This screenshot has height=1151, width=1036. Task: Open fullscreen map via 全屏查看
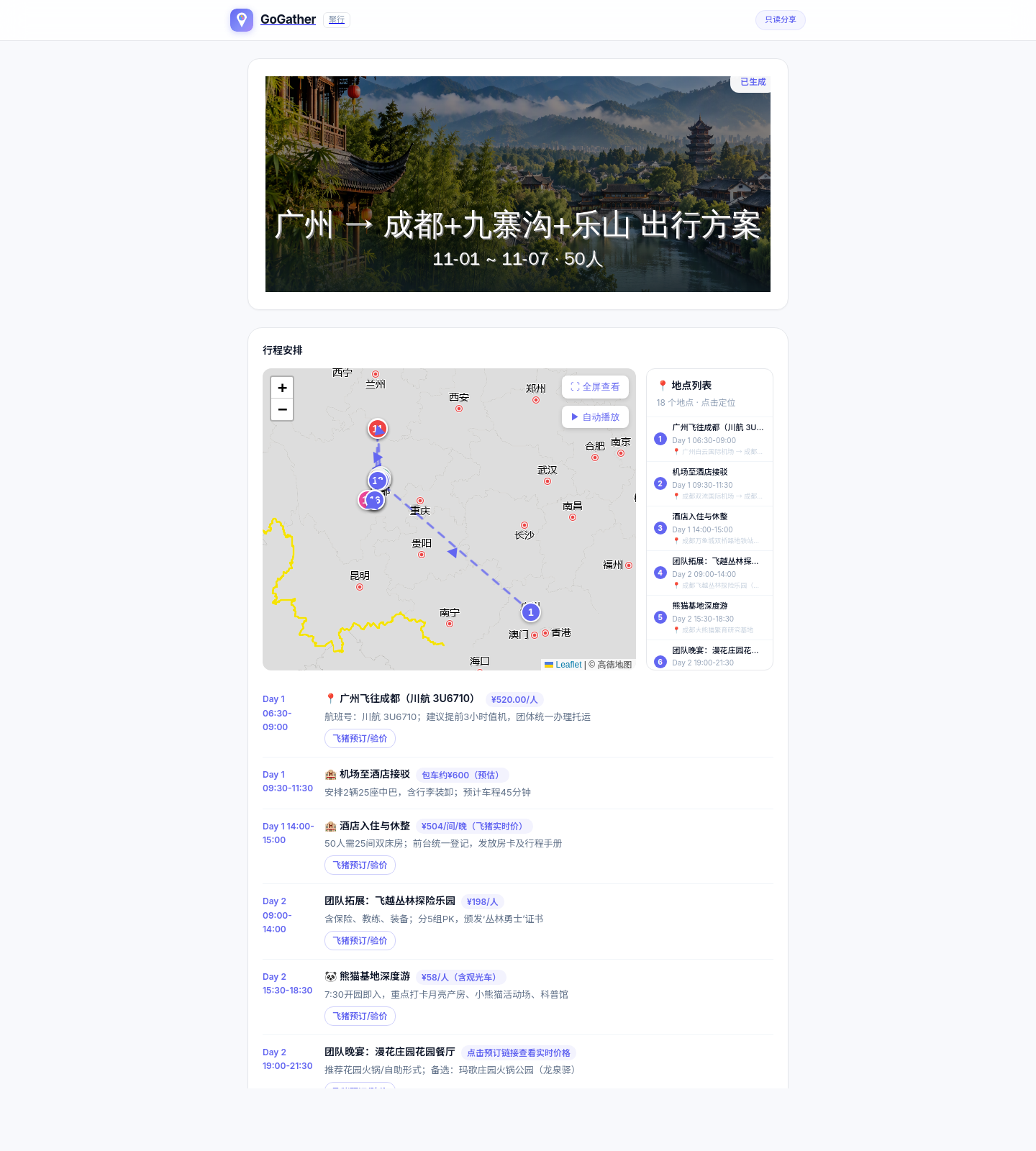pyautogui.click(x=595, y=387)
